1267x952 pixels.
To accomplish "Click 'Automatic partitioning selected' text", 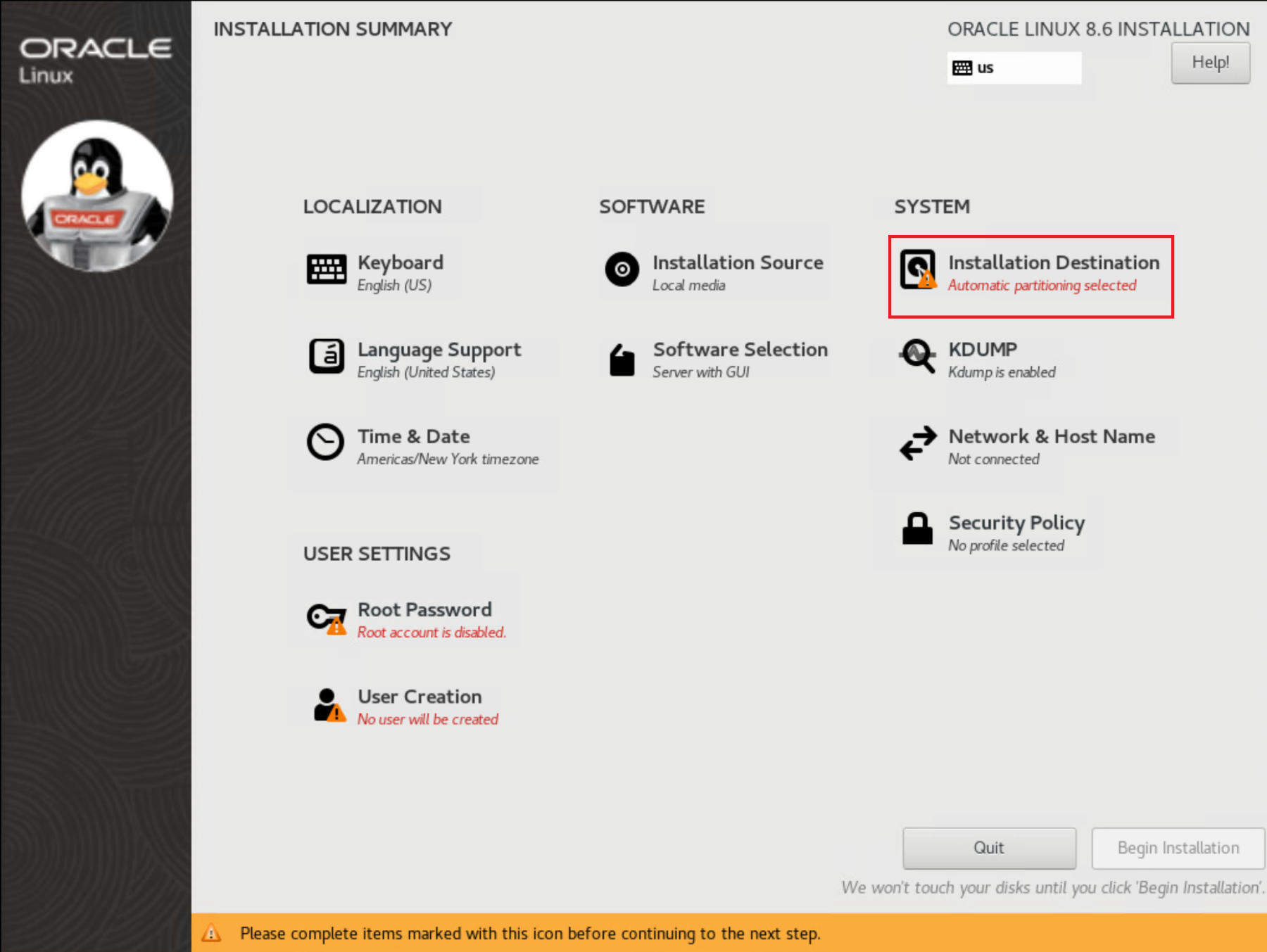I will click(x=1042, y=285).
